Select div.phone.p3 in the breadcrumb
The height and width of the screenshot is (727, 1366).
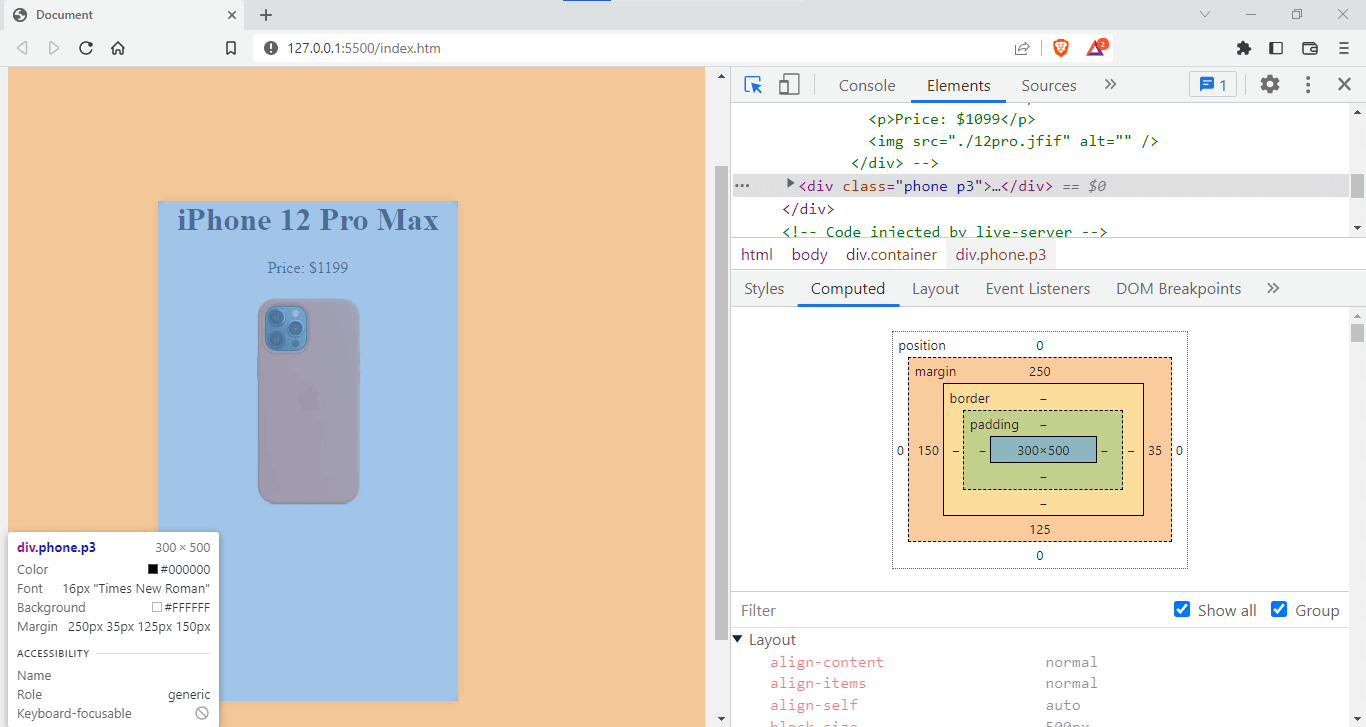click(1001, 254)
